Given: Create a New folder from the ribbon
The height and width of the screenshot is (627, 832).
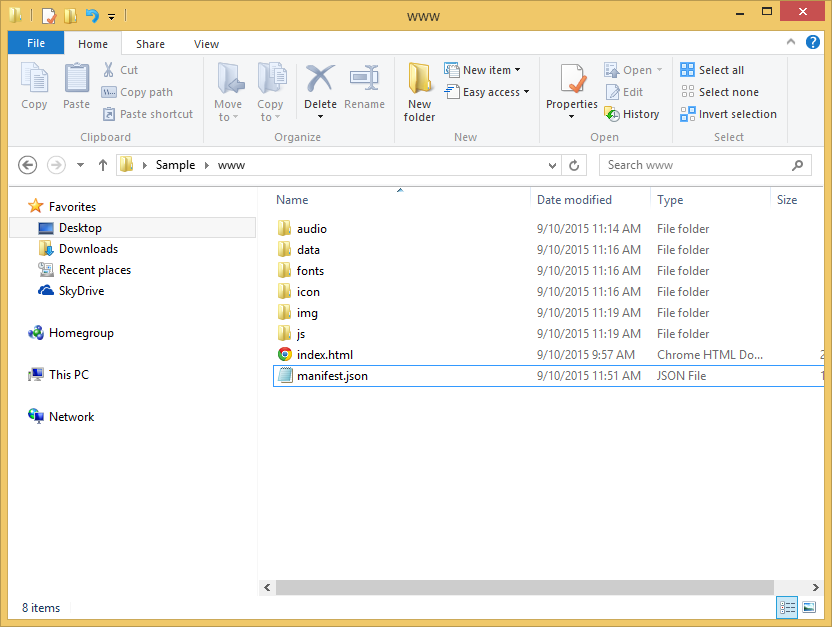Looking at the screenshot, I should [x=419, y=92].
